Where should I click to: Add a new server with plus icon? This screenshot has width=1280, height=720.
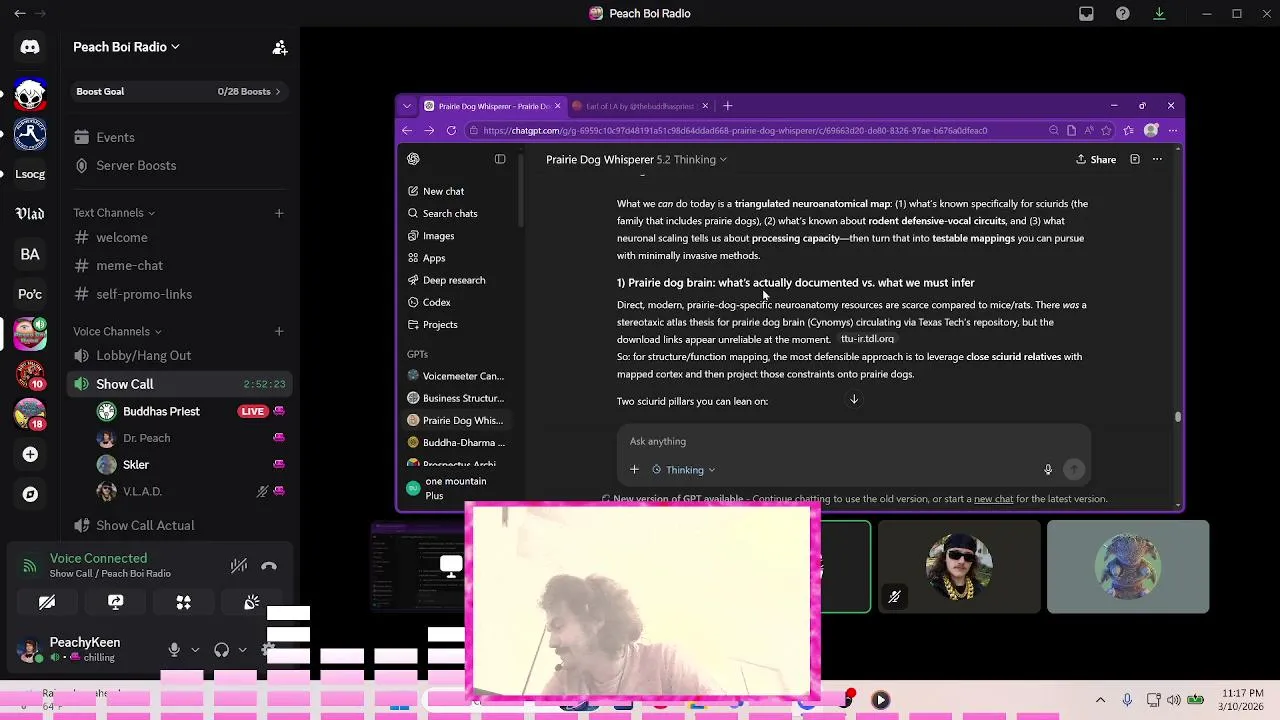coord(30,454)
